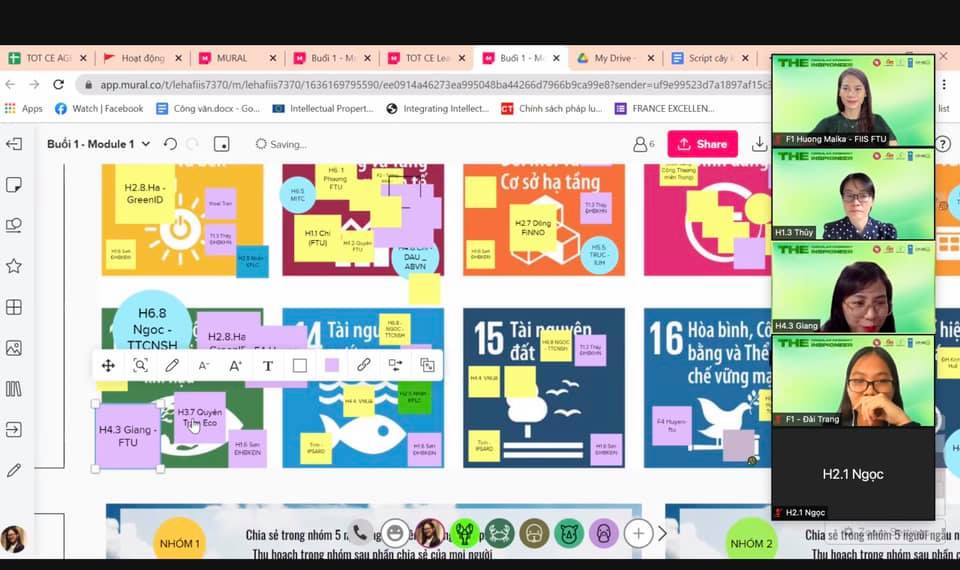Click the import arrow icon in sidebar

(13, 429)
